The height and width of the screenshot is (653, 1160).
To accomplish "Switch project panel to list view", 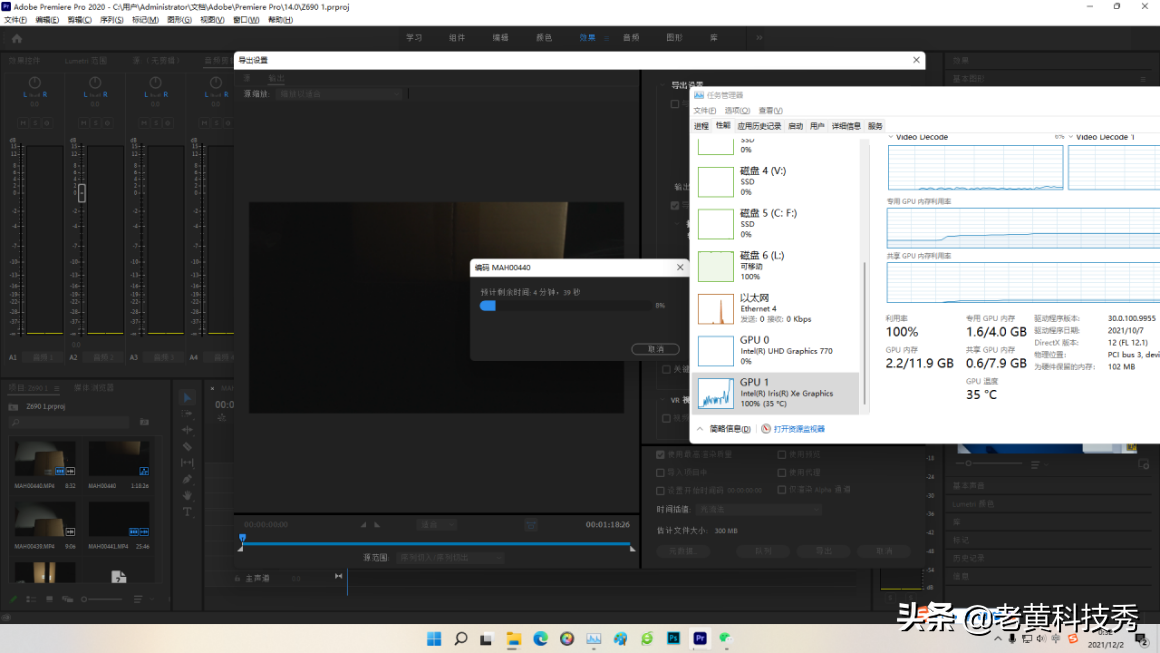I will point(31,599).
